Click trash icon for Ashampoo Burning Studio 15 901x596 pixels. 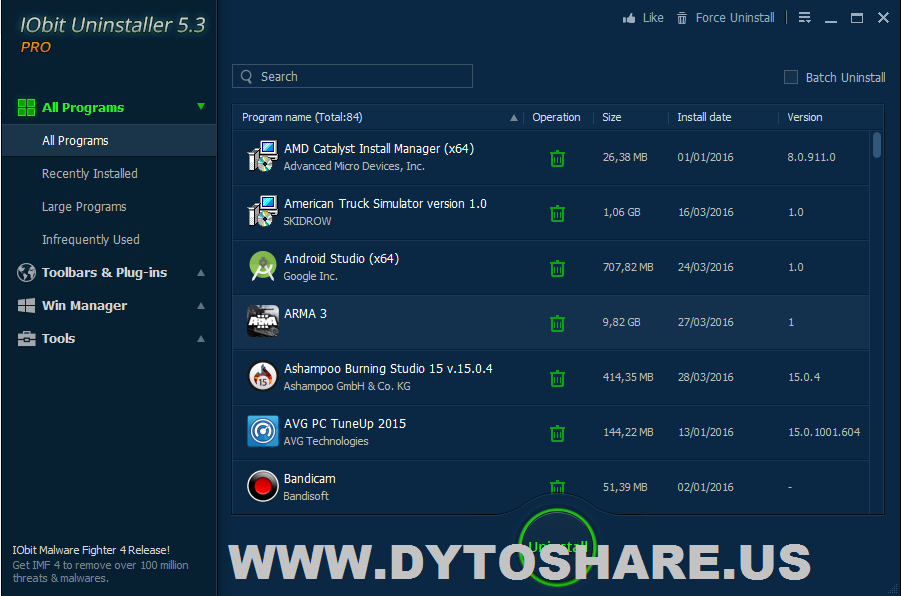(x=557, y=378)
